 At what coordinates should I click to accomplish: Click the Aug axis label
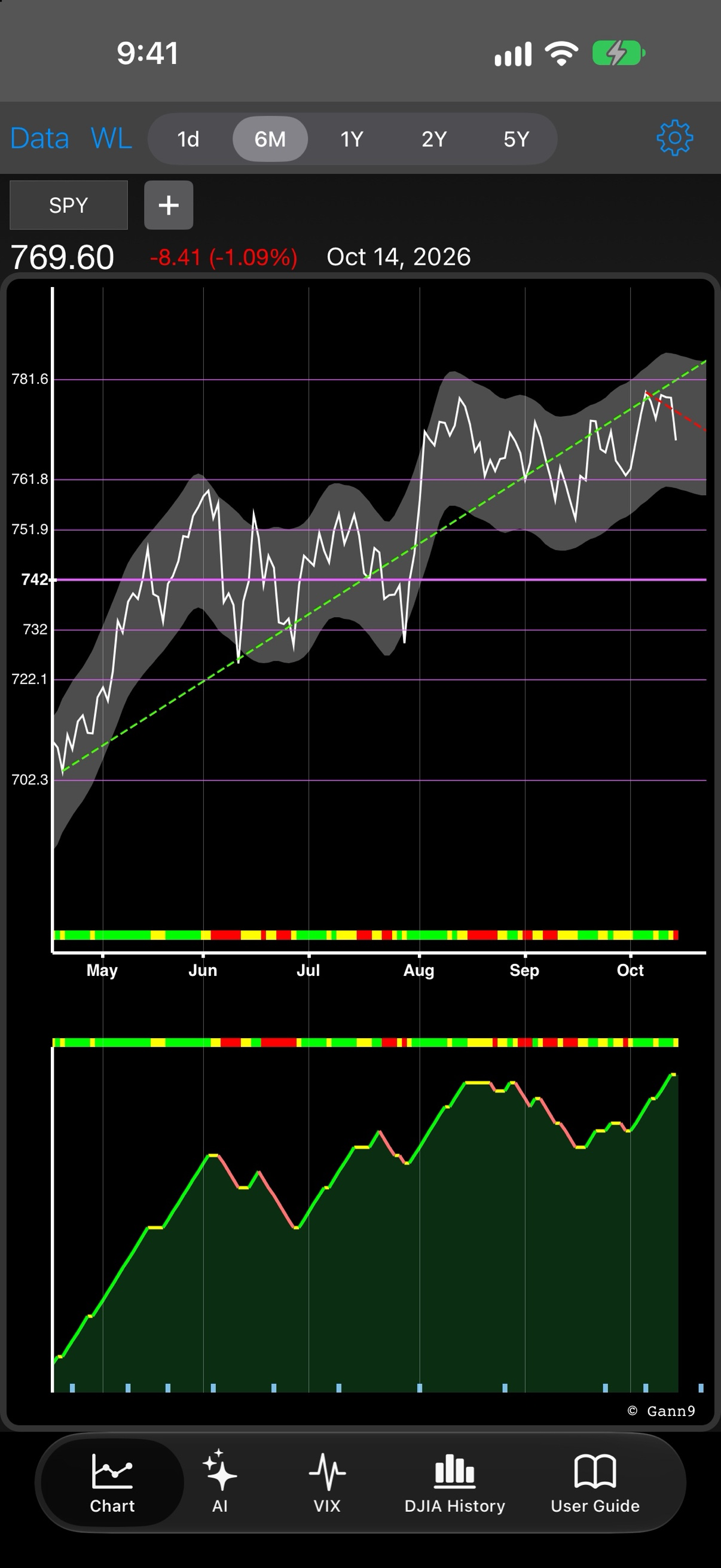[418, 970]
